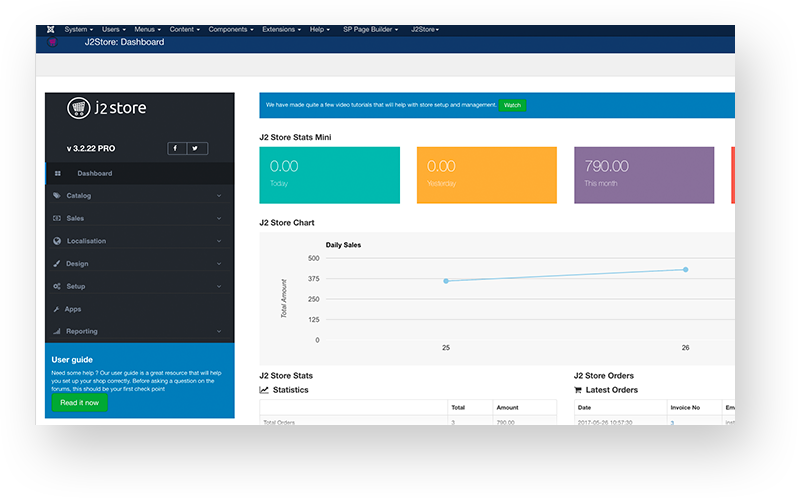
Task: Click the Facebook icon button in sidebar
Action: coord(176,148)
